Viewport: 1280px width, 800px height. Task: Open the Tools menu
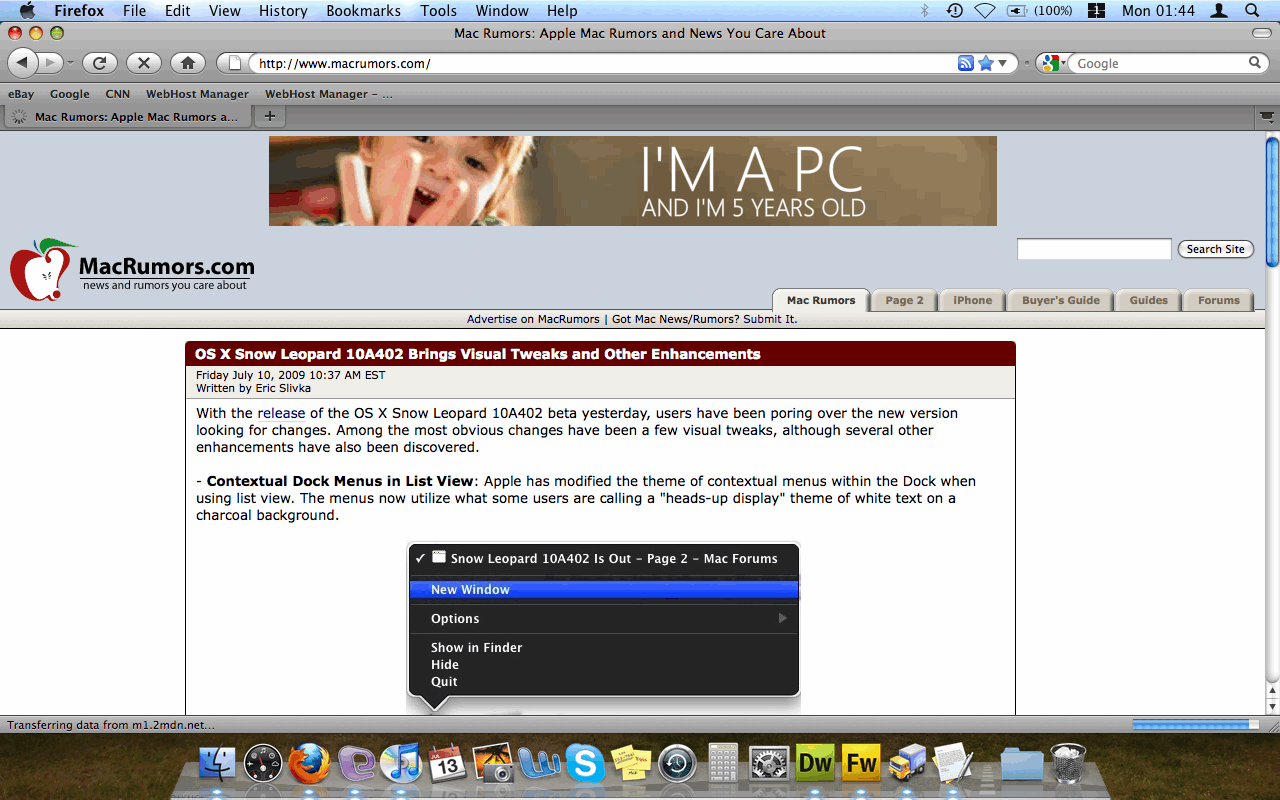pos(438,11)
